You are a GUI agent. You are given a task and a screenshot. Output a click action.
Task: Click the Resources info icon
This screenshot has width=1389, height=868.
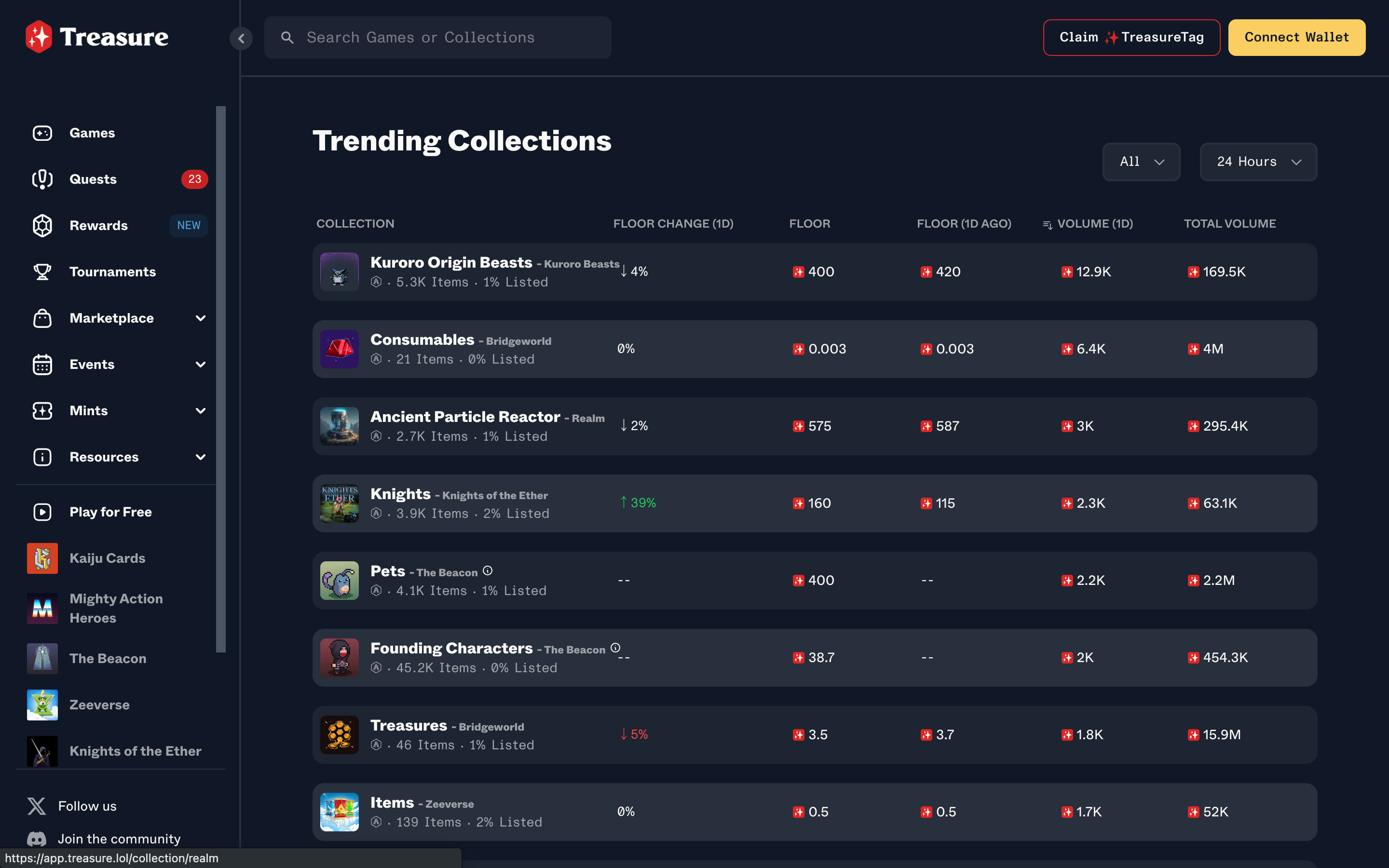click(42, 457)
